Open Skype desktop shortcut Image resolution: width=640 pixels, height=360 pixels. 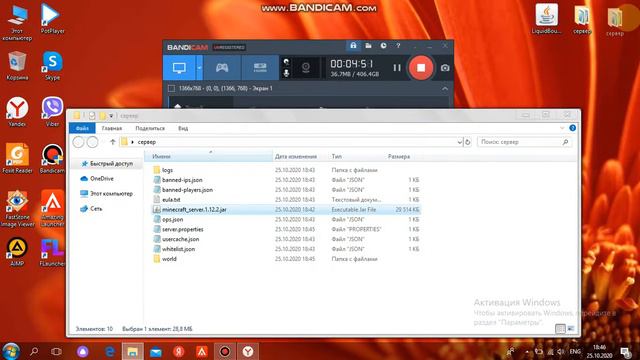coord(52,65)
